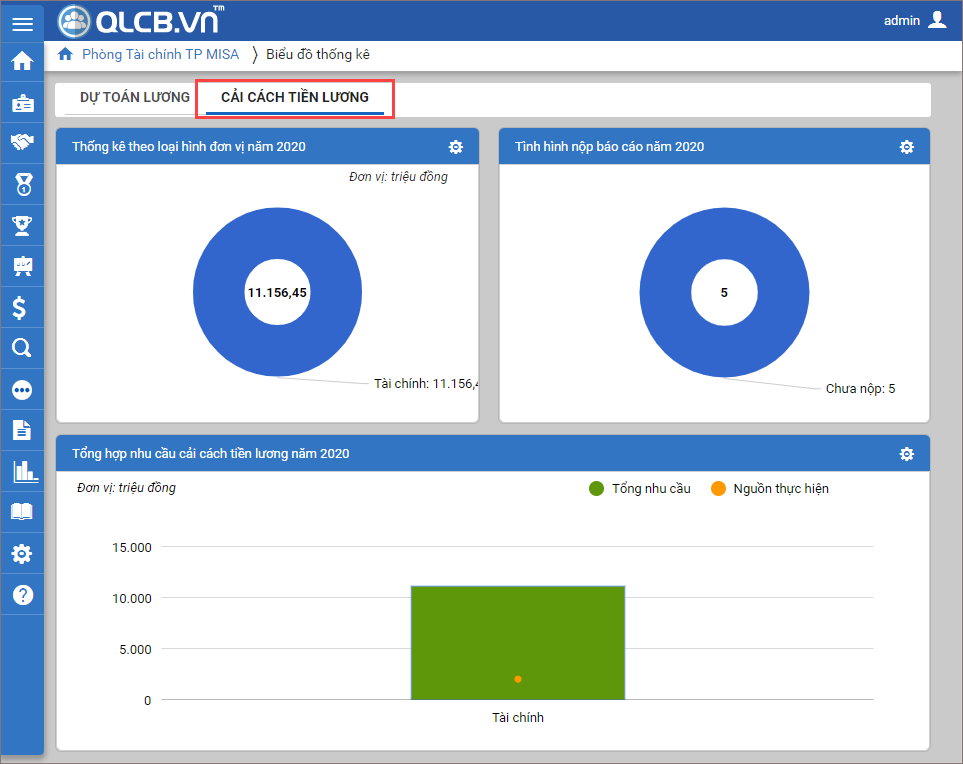The width and height of the screenshot is (963, 764).
Task: Select the medal icon in sidebar
Action: coord(22,184)
